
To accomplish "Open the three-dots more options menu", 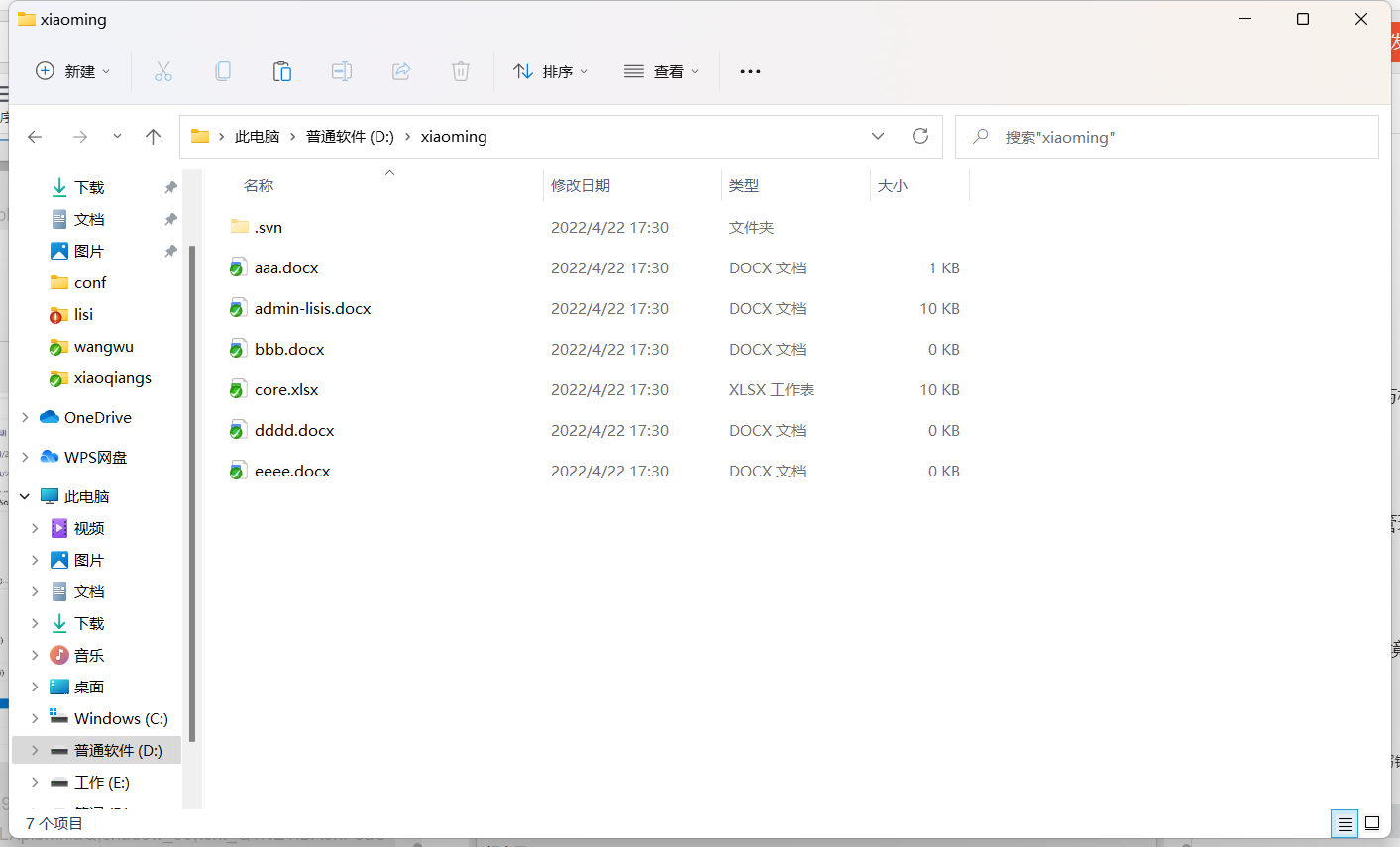I will [750, 71].
